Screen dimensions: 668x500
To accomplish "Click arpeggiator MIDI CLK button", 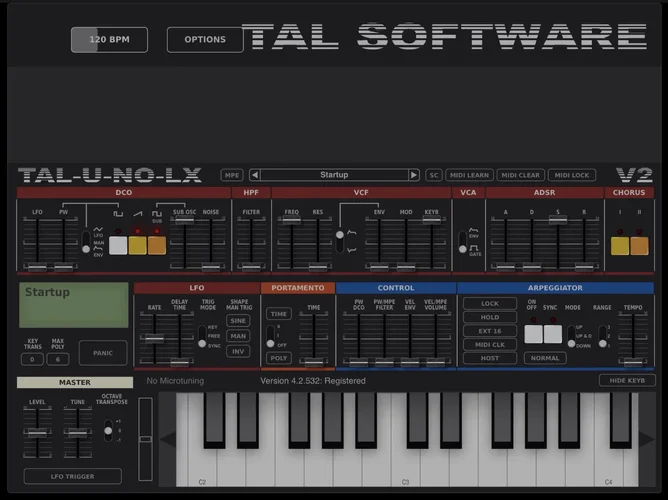I will 490,345.
